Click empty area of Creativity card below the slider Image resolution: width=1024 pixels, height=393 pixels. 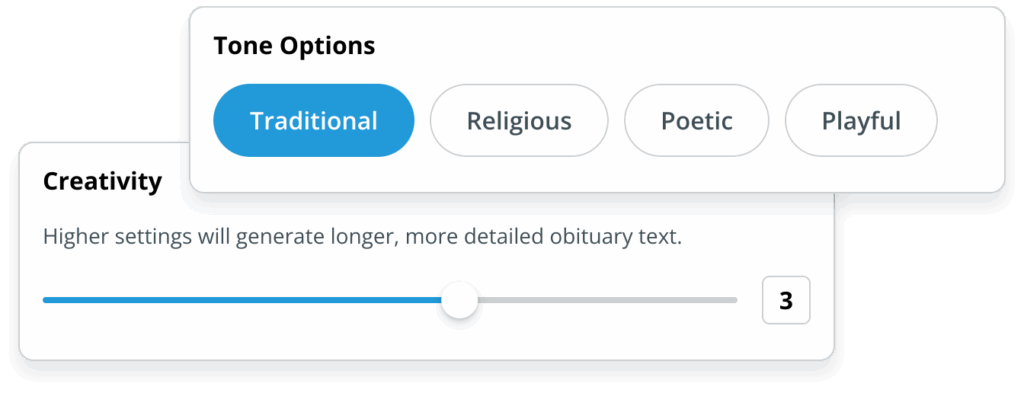[424, 341]
